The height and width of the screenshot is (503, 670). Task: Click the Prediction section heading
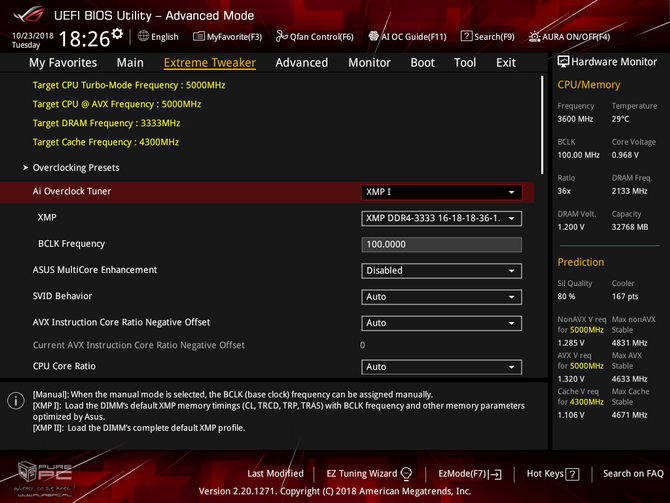[581, 262]
